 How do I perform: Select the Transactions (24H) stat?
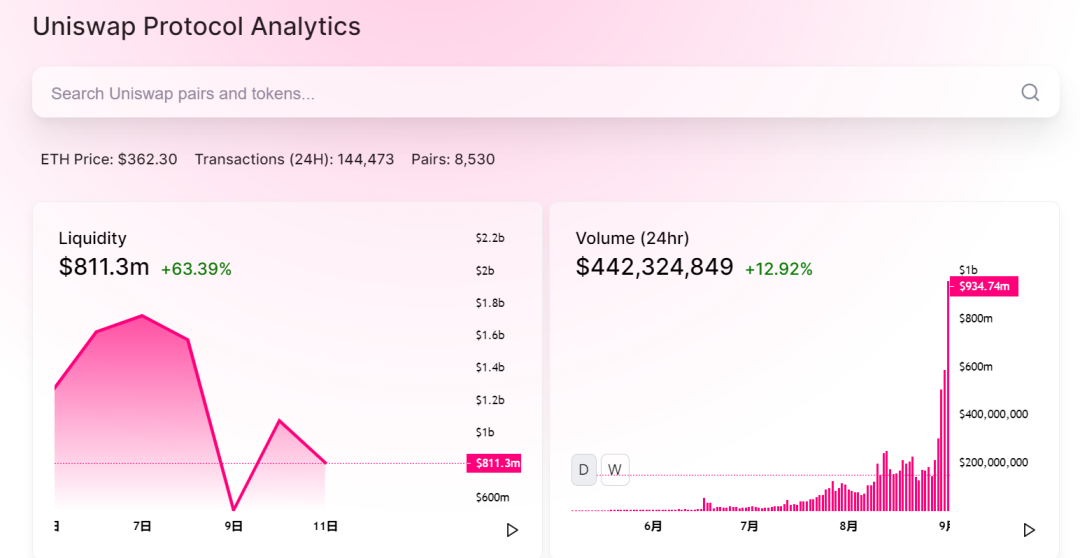pos(294,159)
